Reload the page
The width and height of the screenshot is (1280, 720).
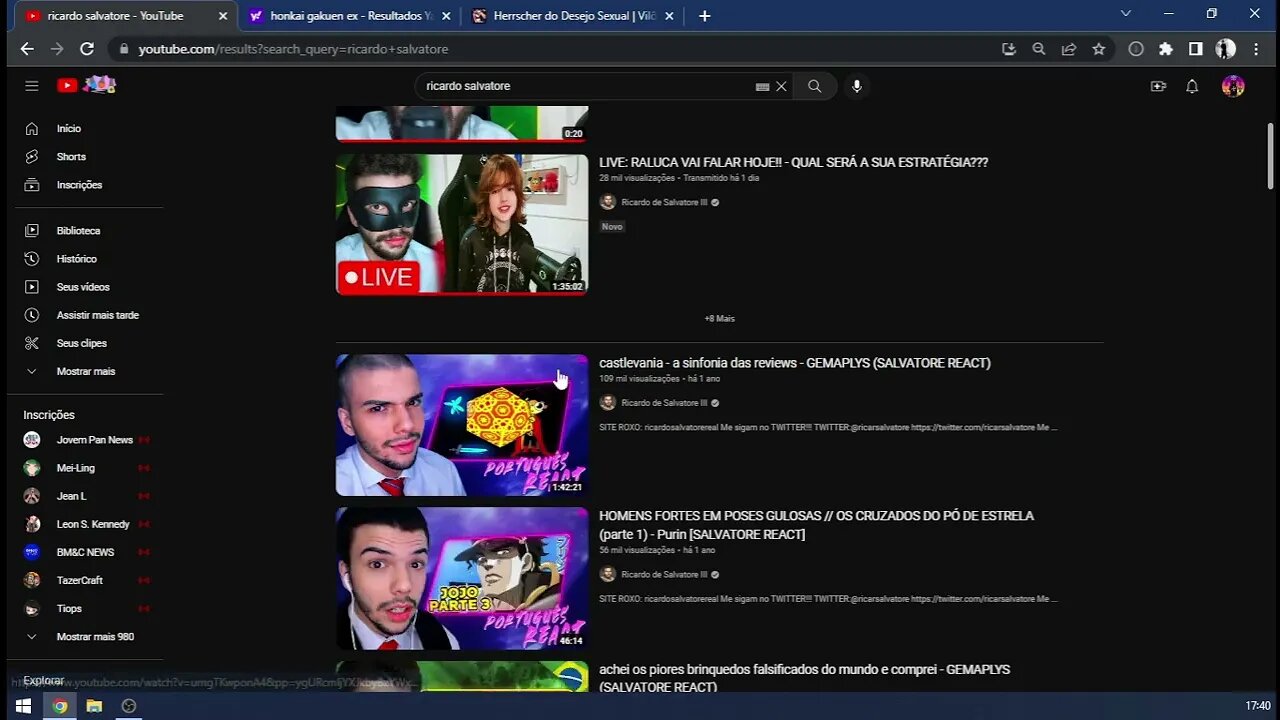[x=87, y=49]
